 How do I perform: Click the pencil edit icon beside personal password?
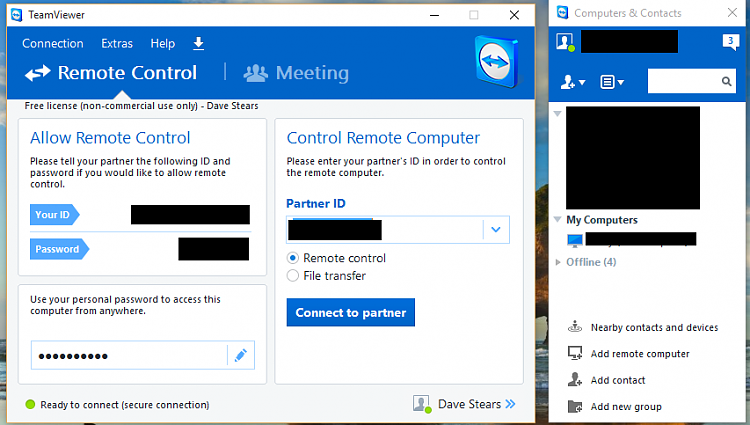(241, 355)
